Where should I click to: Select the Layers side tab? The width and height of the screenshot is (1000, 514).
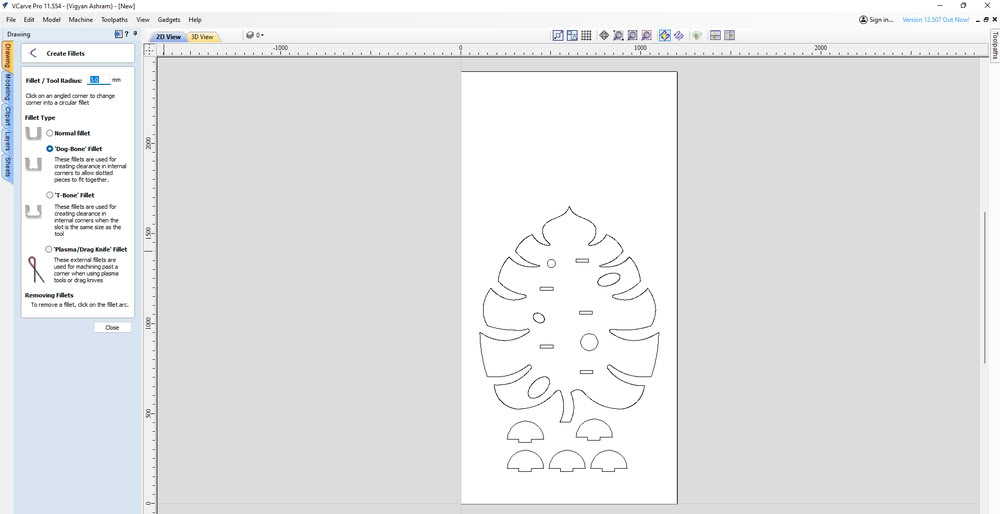pos(8,142)
